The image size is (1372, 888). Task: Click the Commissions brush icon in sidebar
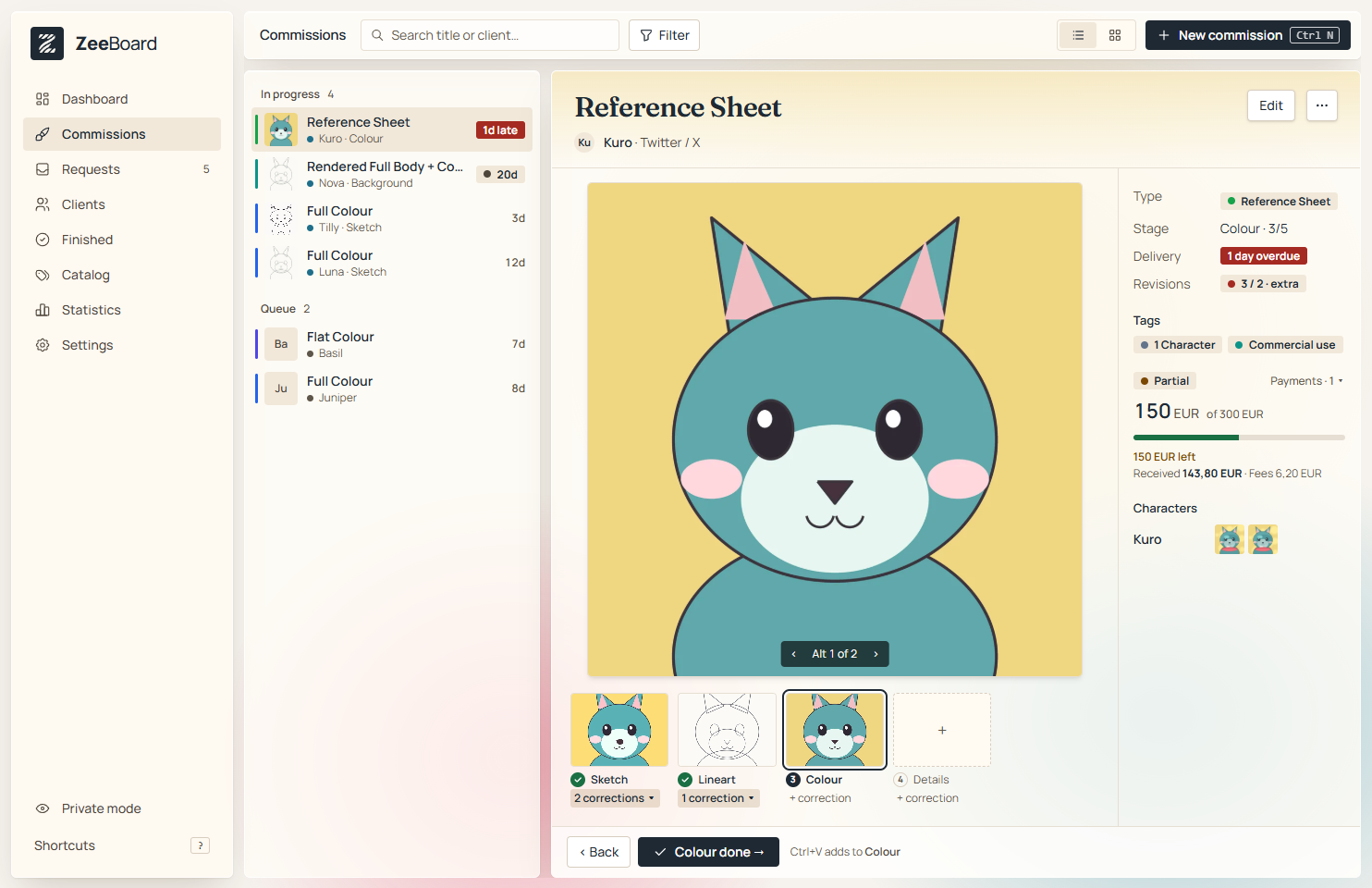[x=43, y=134]
